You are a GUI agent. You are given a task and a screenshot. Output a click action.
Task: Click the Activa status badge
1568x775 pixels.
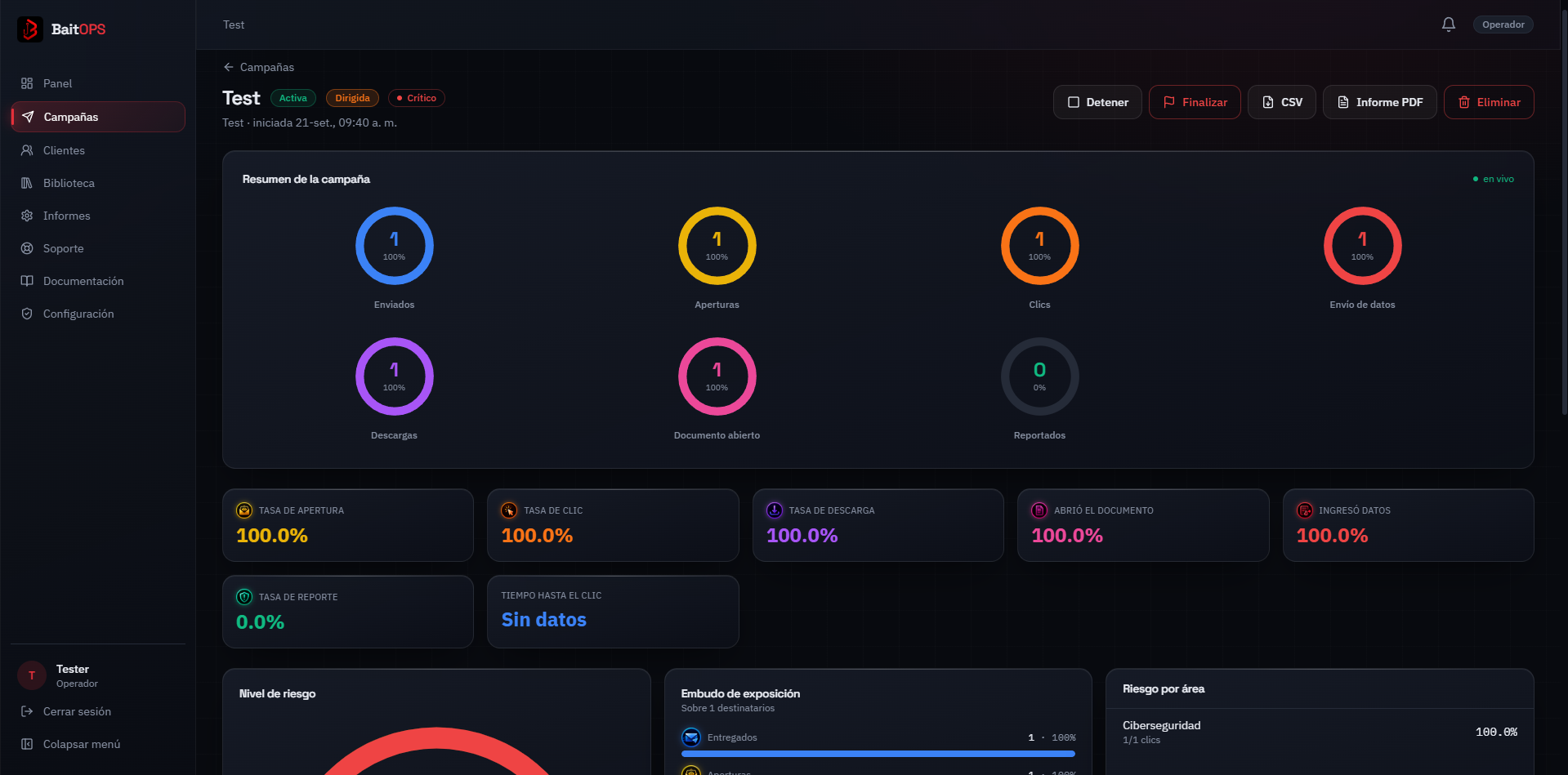[293, 98]
